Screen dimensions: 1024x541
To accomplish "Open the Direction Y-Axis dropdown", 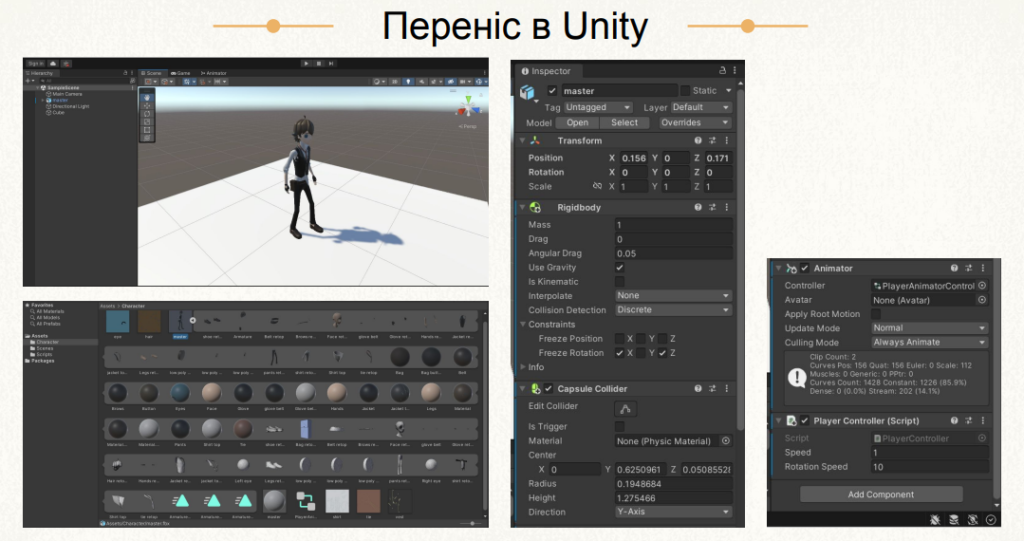I will tap(673, 512).
